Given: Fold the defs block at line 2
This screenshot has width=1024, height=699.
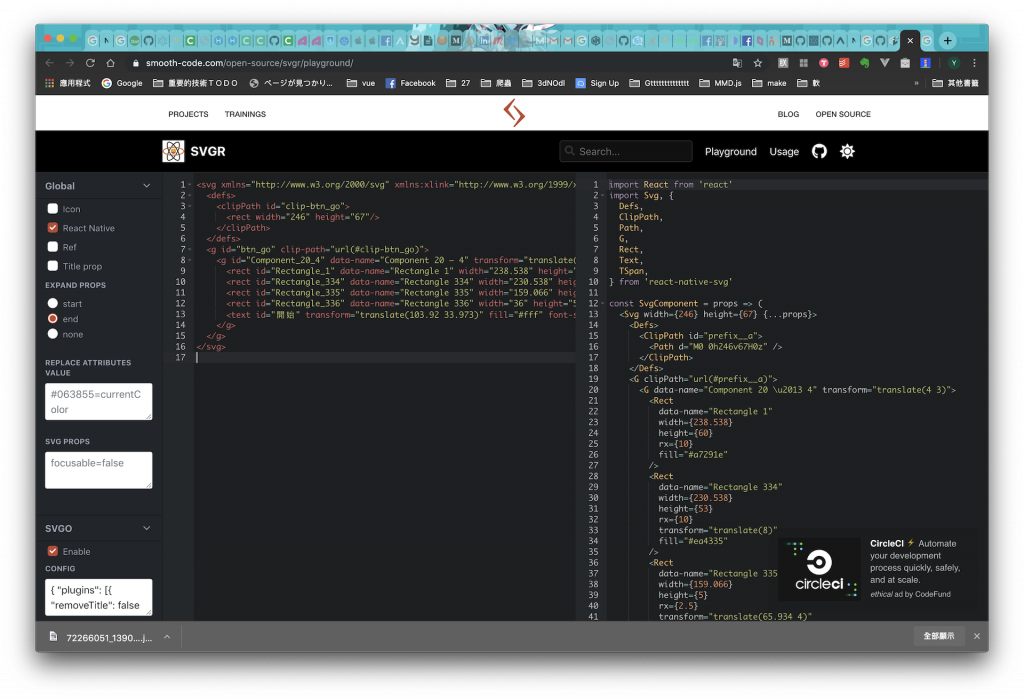Looking at the screenshot, I should (x=190, y=195).
